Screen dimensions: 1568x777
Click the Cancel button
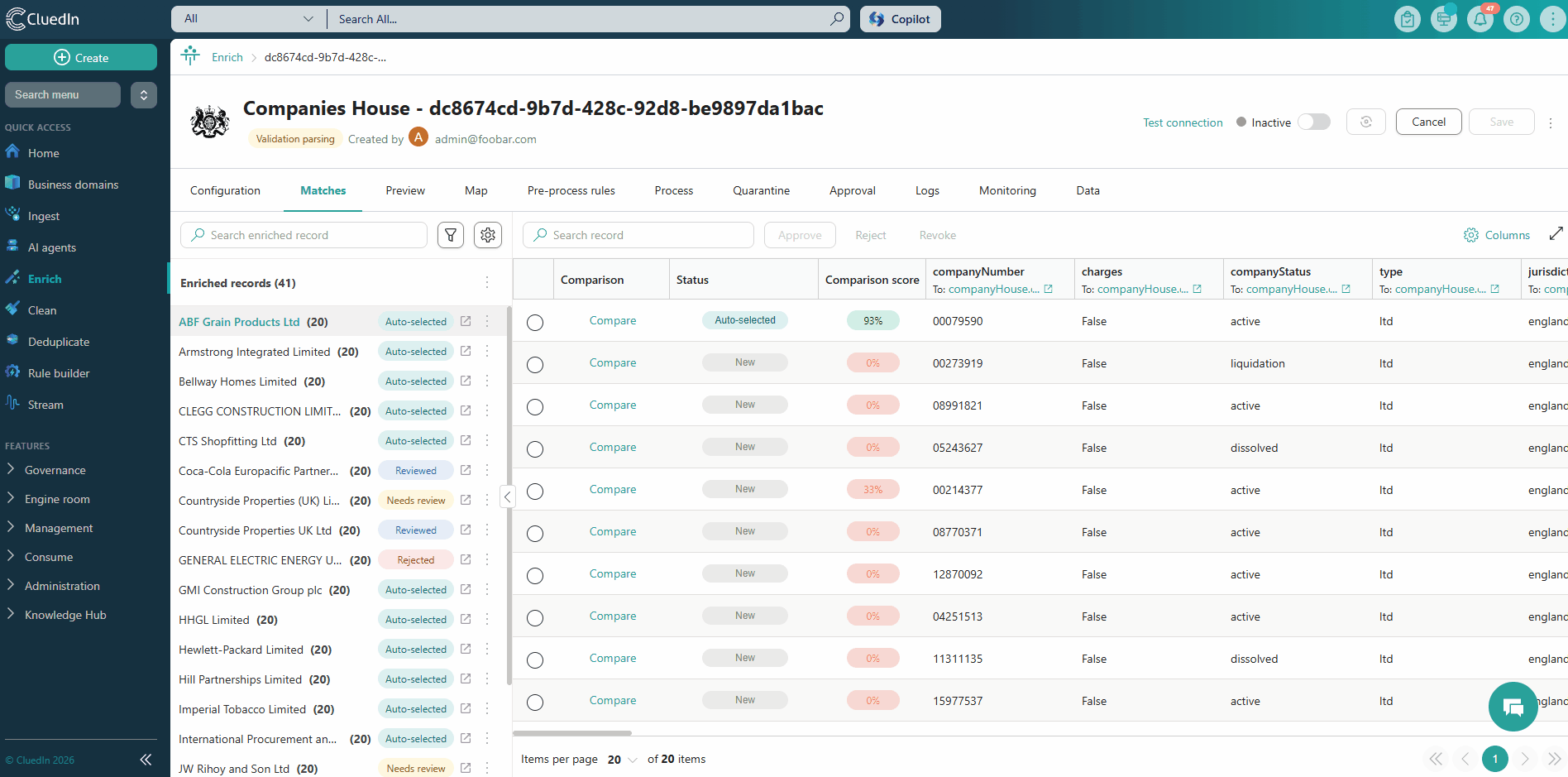point(1428,122)
